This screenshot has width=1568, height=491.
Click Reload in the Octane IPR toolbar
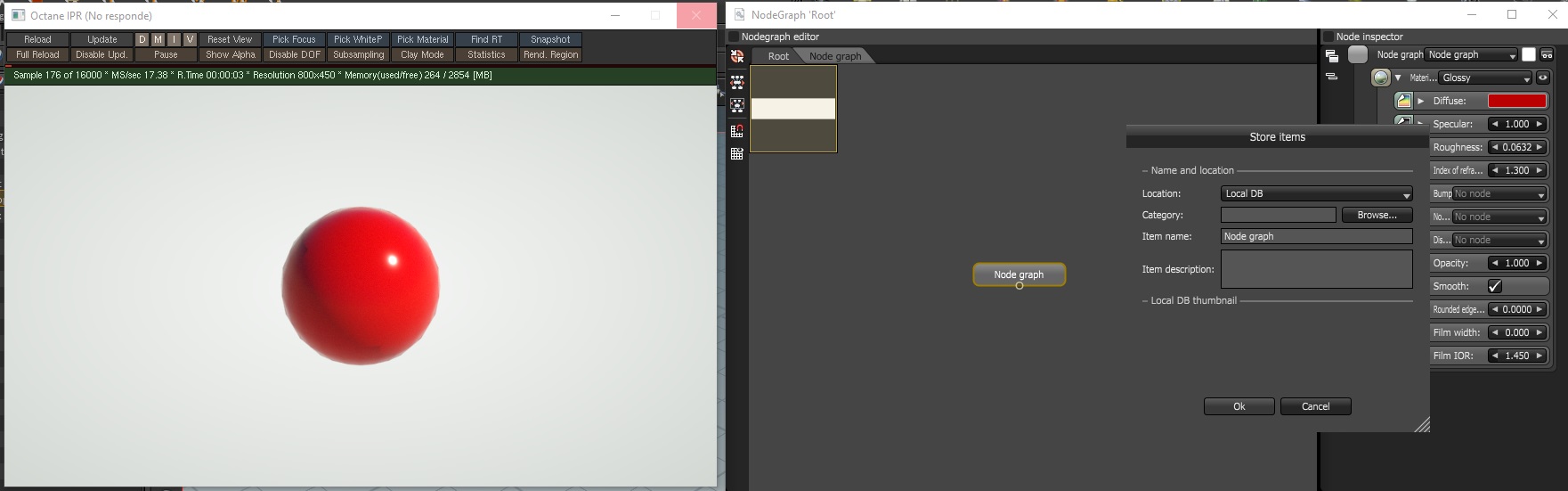click(37, 39)
